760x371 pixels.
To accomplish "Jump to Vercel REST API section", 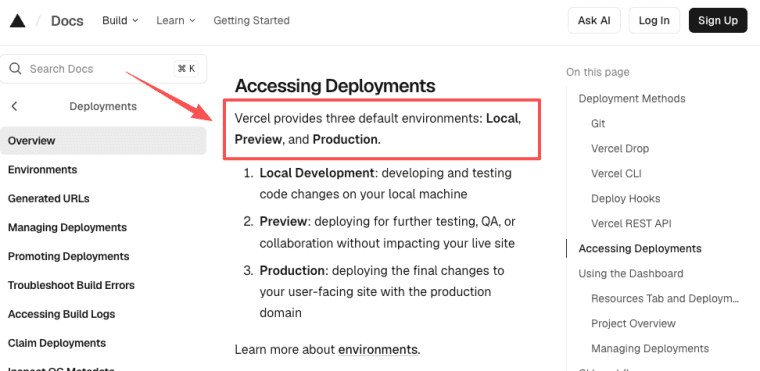I will click(x=631, y=224).
